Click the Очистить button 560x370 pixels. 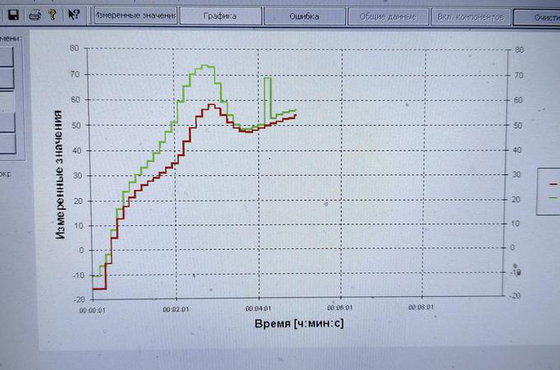(x=537, y=18)
